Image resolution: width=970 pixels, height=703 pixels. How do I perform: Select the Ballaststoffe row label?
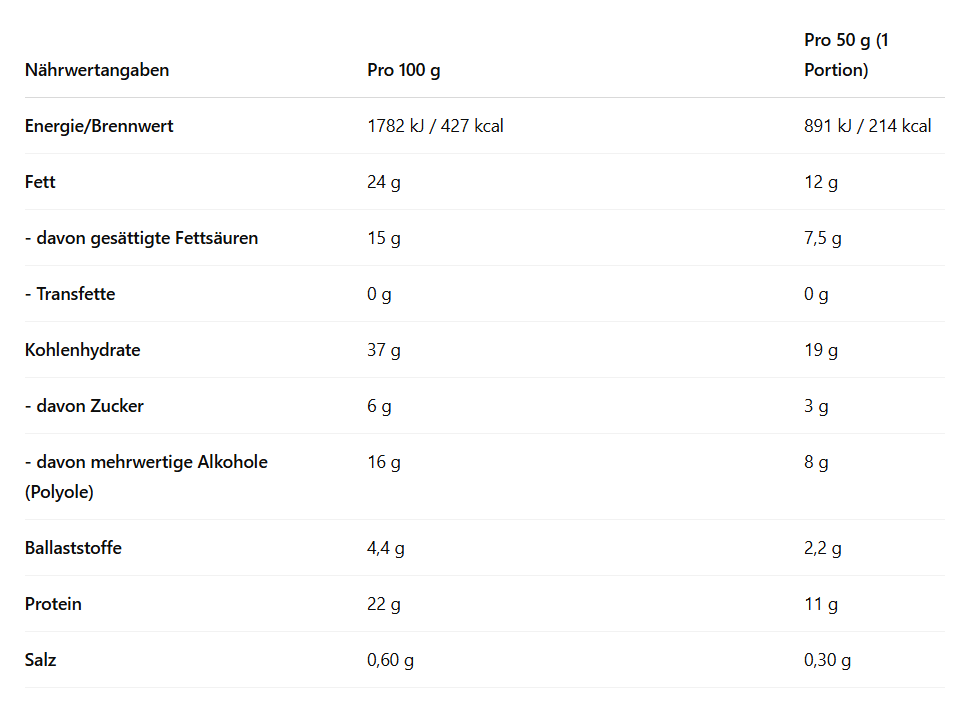coord(73,548)
